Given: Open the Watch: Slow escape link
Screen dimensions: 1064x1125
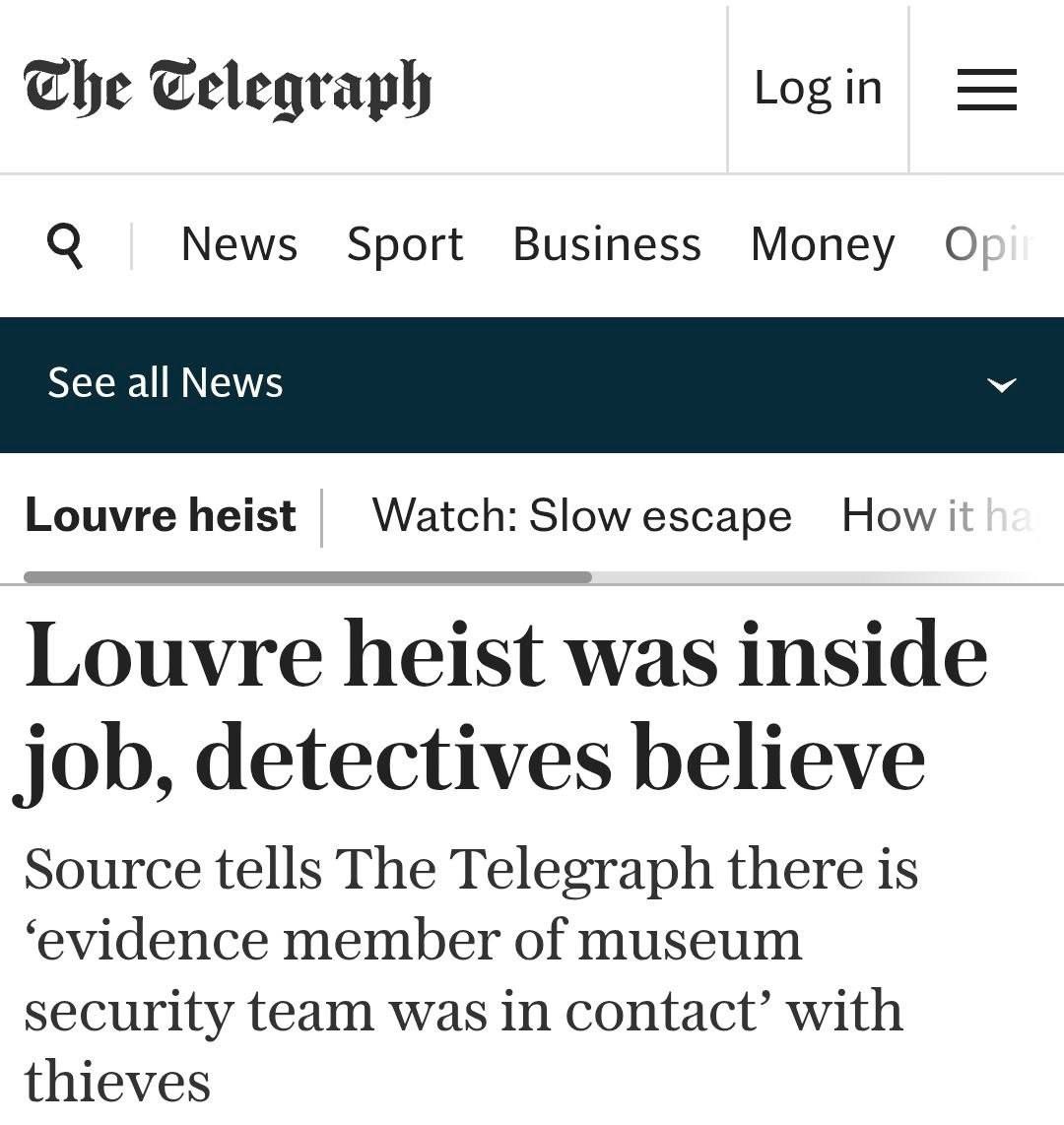Looking at the screenshot, I should 581,515.
